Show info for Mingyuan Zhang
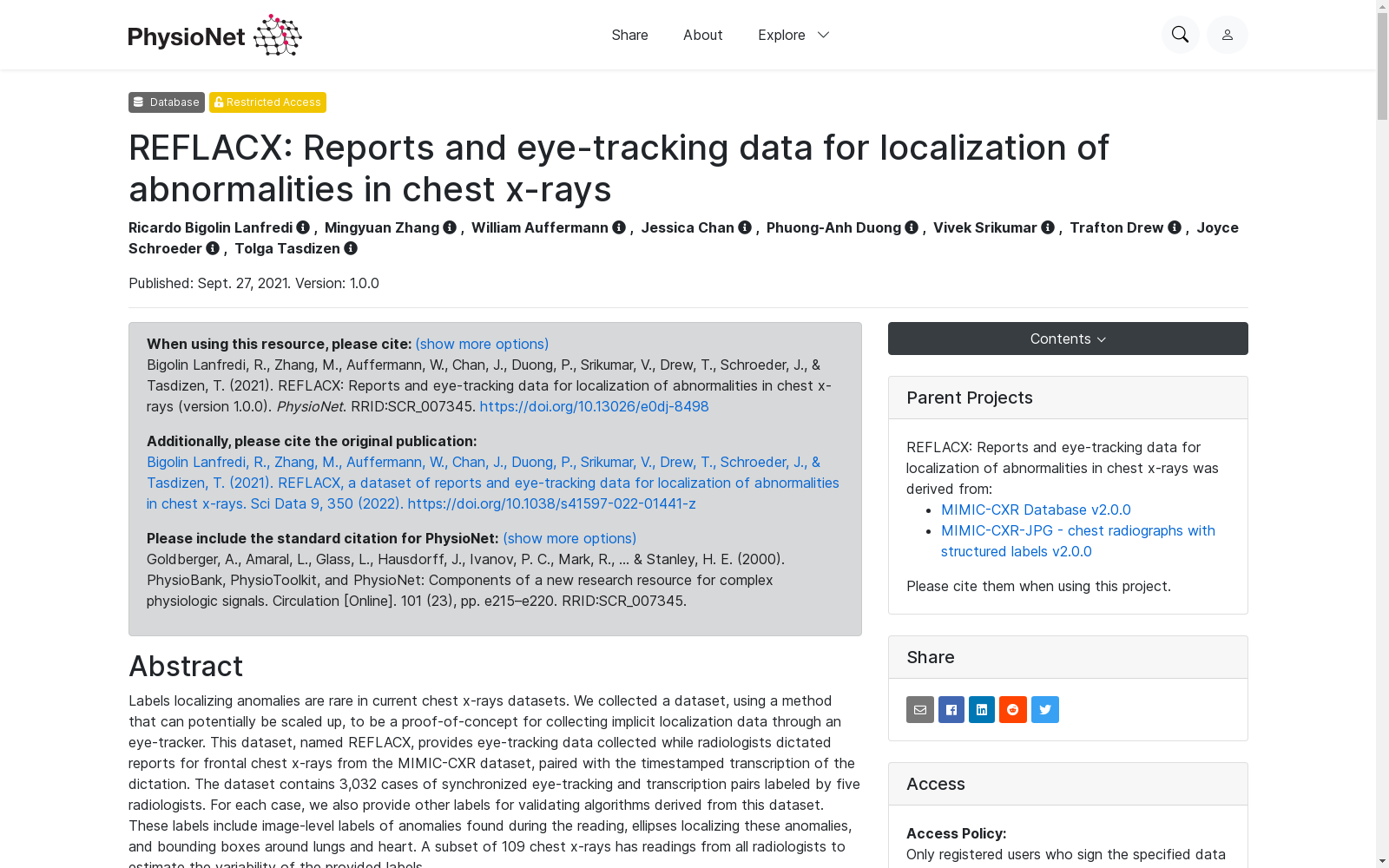The width and height of the screenshot is (1389, 868). [x=450, y=227]
